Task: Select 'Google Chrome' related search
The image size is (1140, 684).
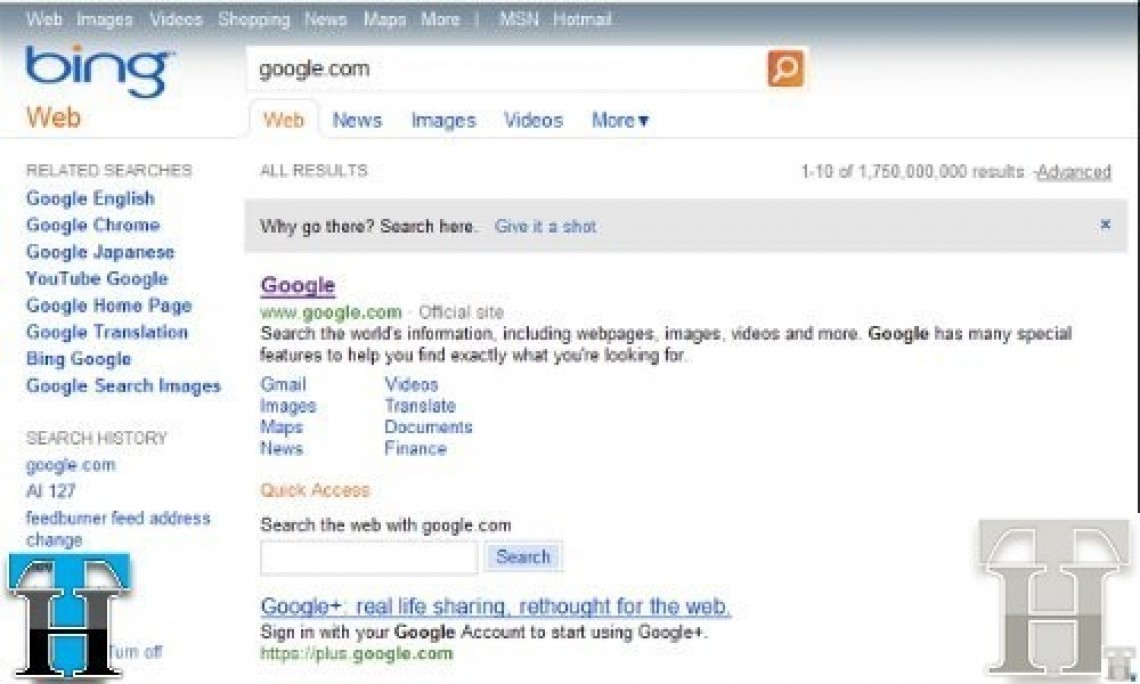Action: pos(93,225)
